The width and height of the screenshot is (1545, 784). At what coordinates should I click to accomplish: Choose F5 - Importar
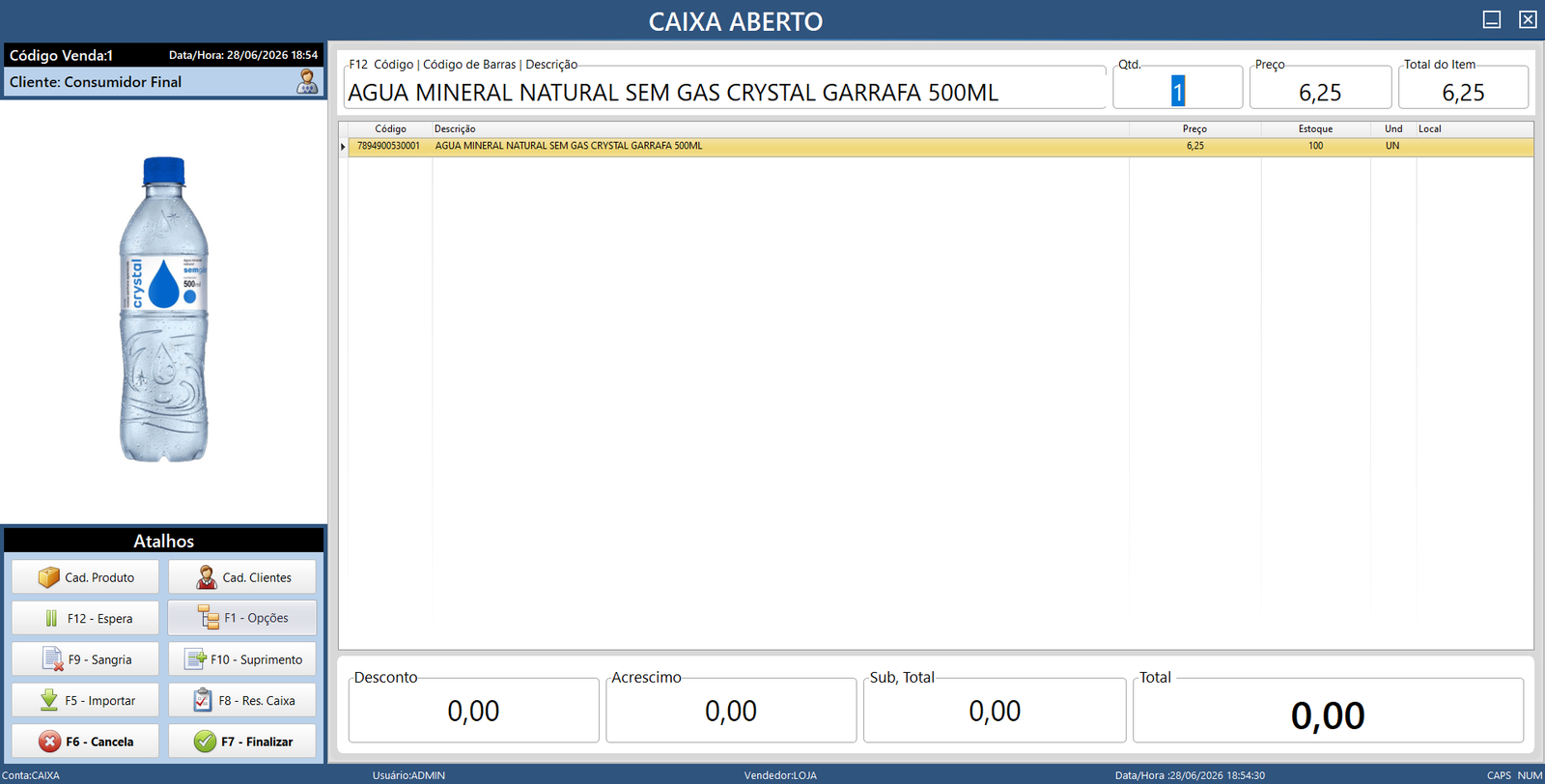tap(85, 701)
